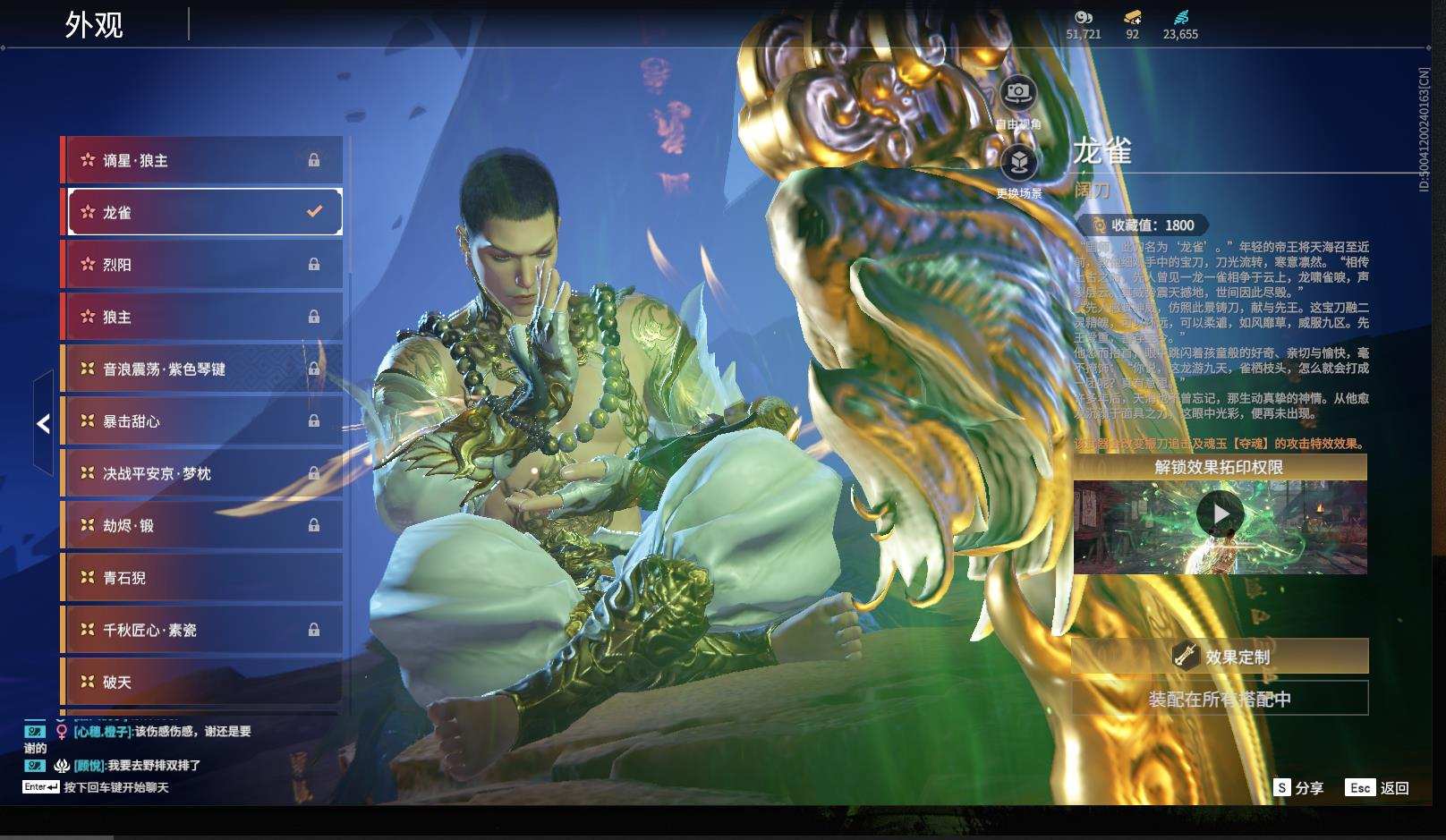Click the 外观 page title
The image size is (1446, 840).
tap(94, 24)
